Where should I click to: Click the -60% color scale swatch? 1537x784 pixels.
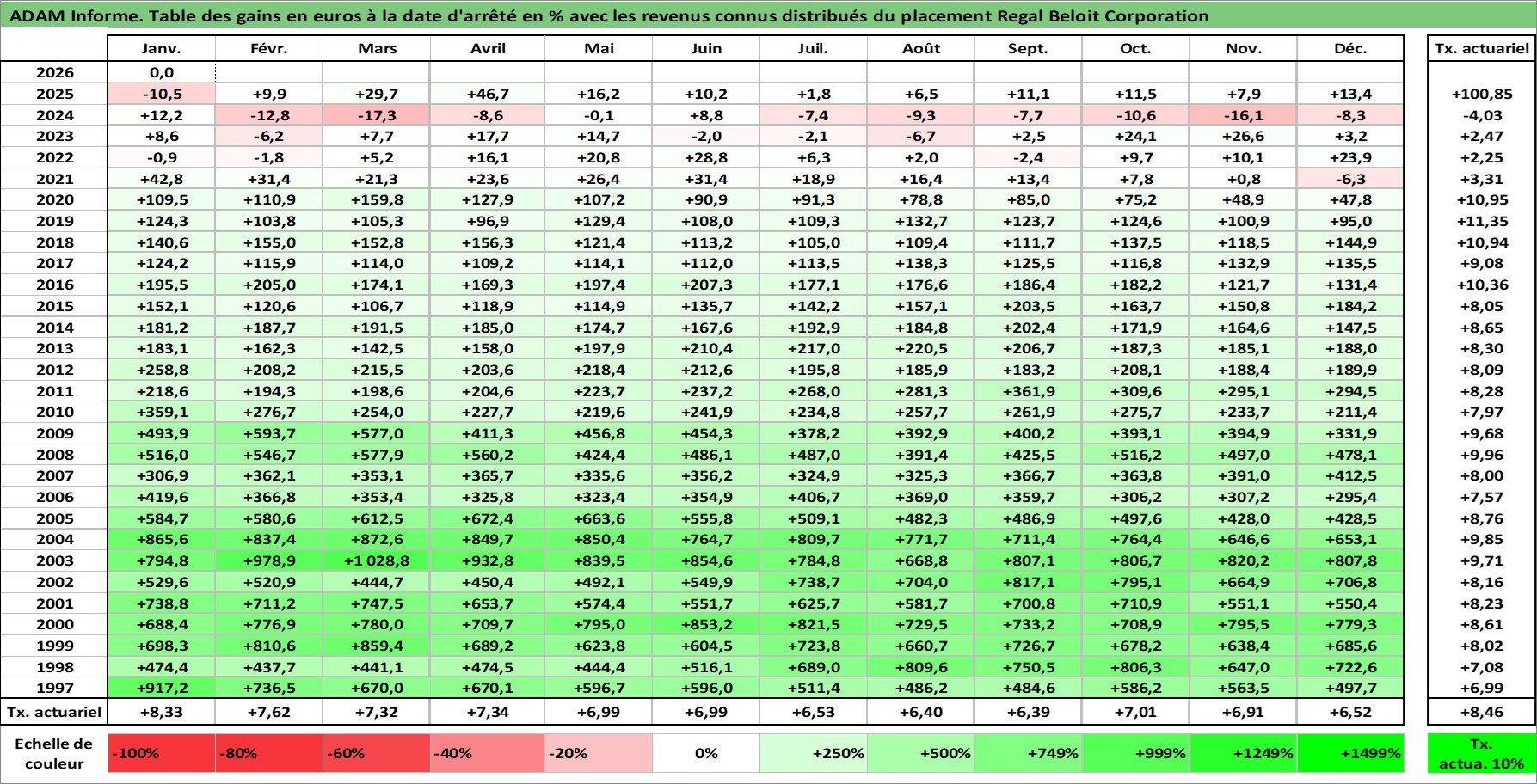point(377,753)
